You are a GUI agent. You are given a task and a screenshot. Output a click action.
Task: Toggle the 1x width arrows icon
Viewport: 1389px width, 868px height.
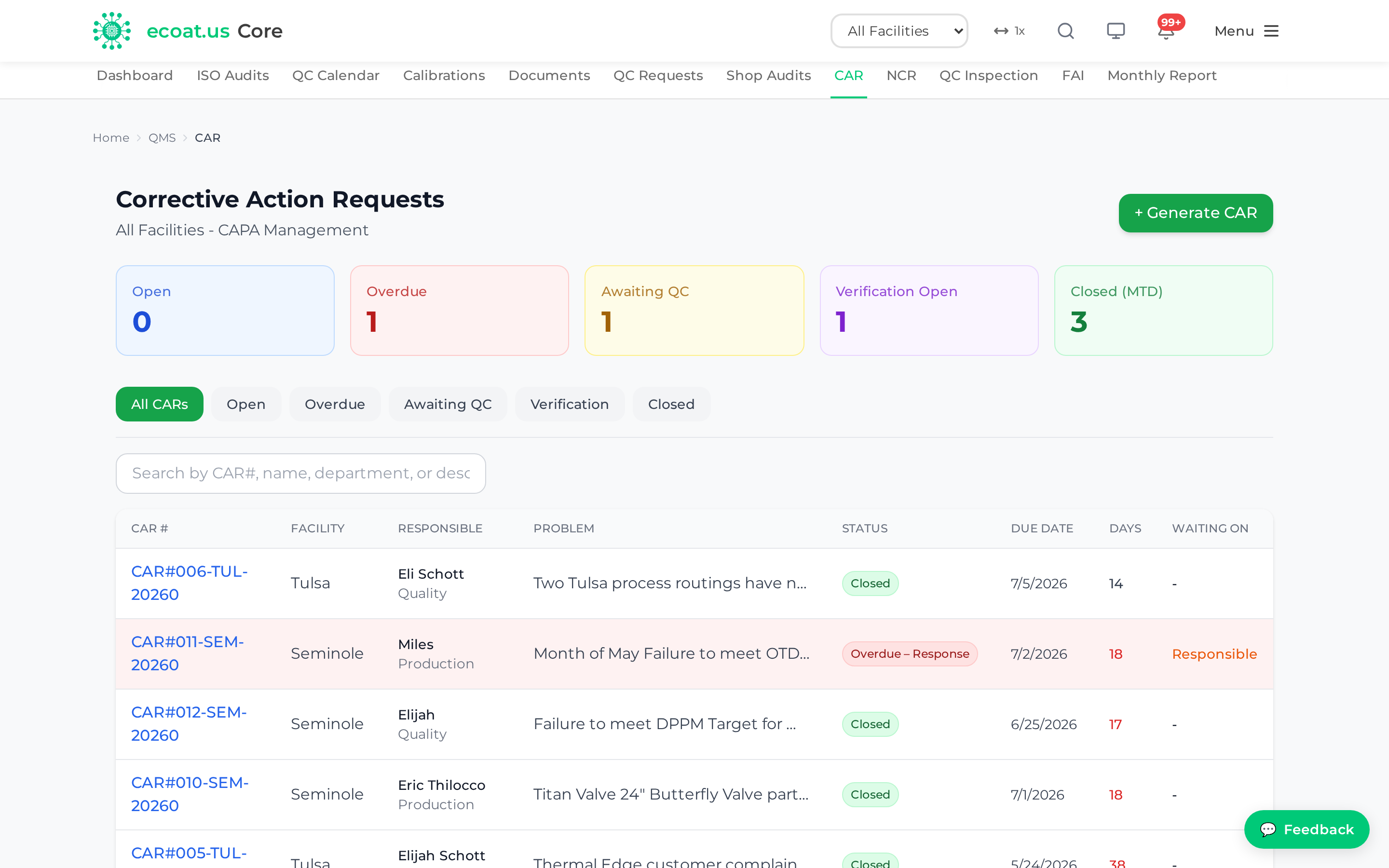[1001, 31]
